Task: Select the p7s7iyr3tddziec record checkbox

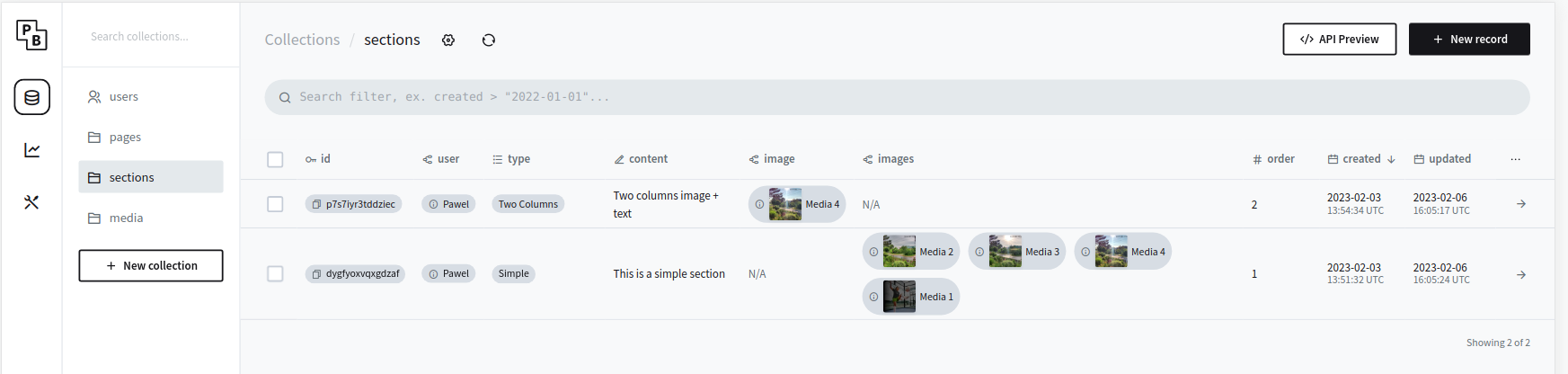Action: tap(275, 204)
